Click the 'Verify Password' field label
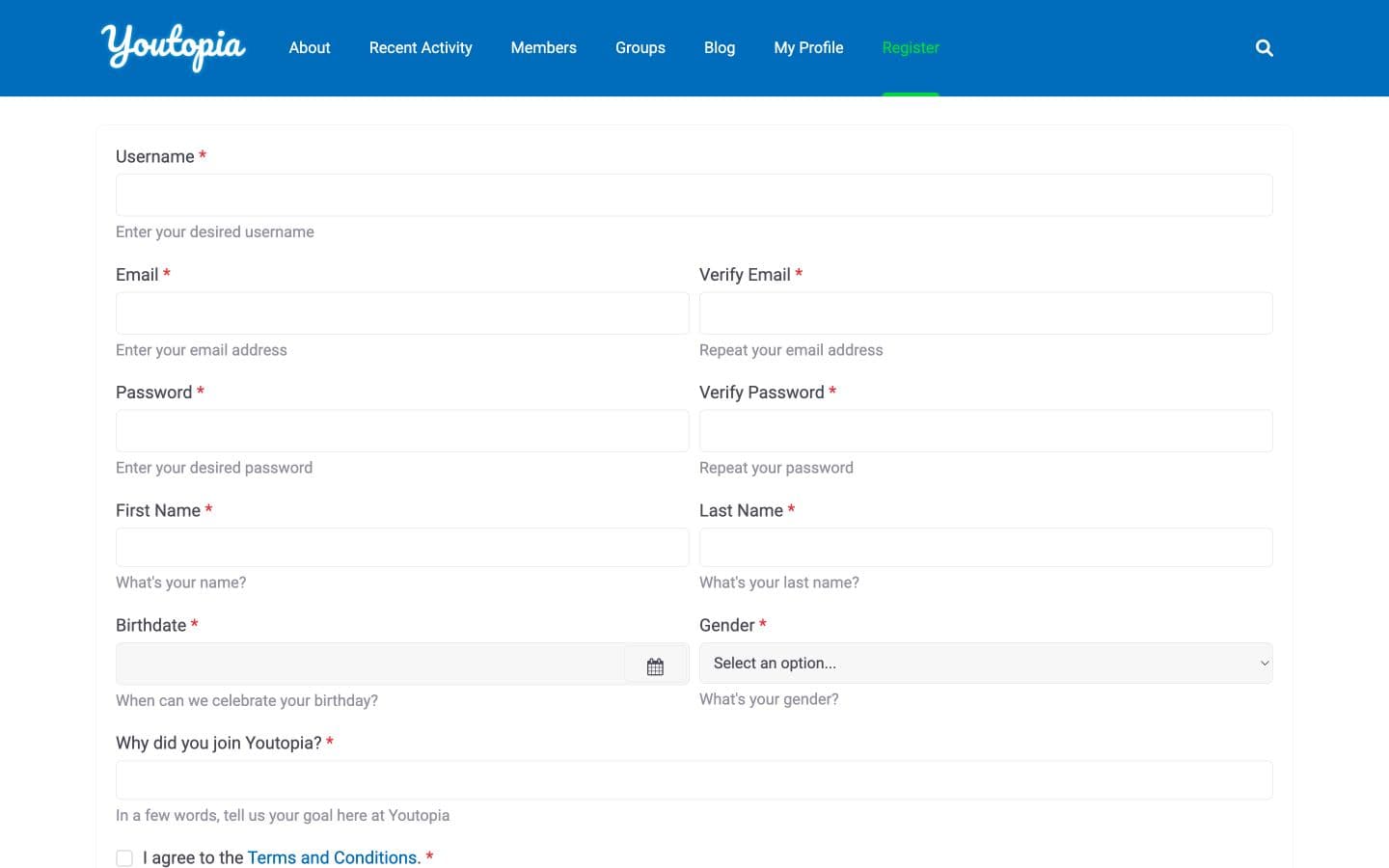 (762, 393)
